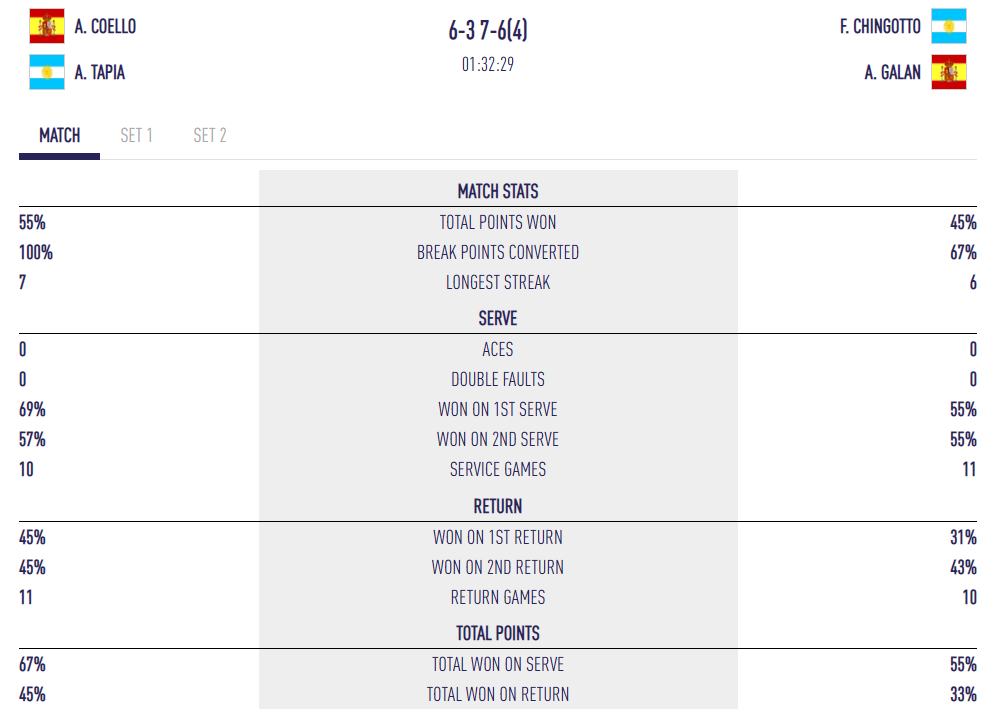Select player name A. Galan
The image size is (992, 725).
(893, 72)
